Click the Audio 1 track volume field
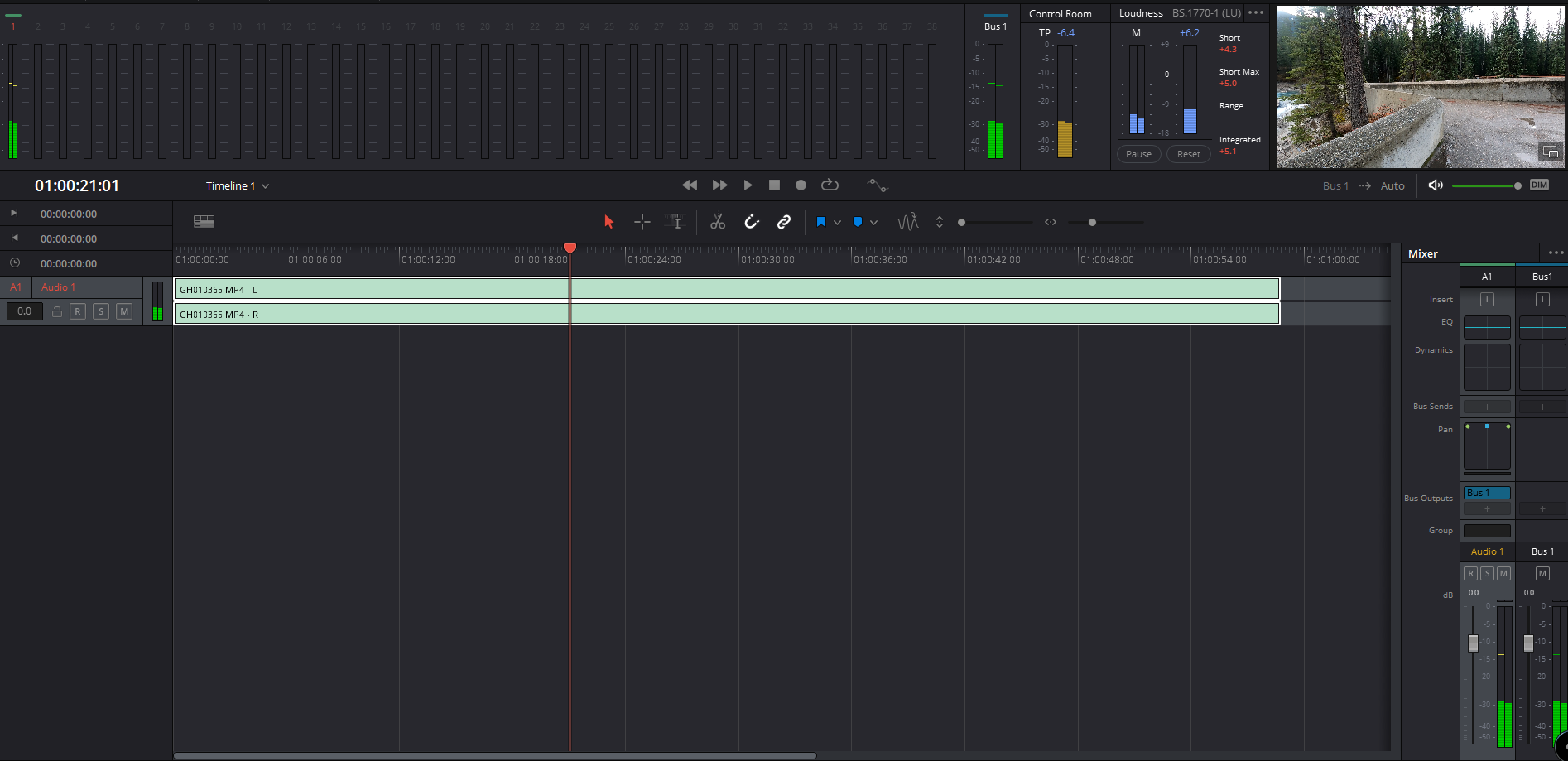This screenshot has width=1568, height=761. pos(25,311)
